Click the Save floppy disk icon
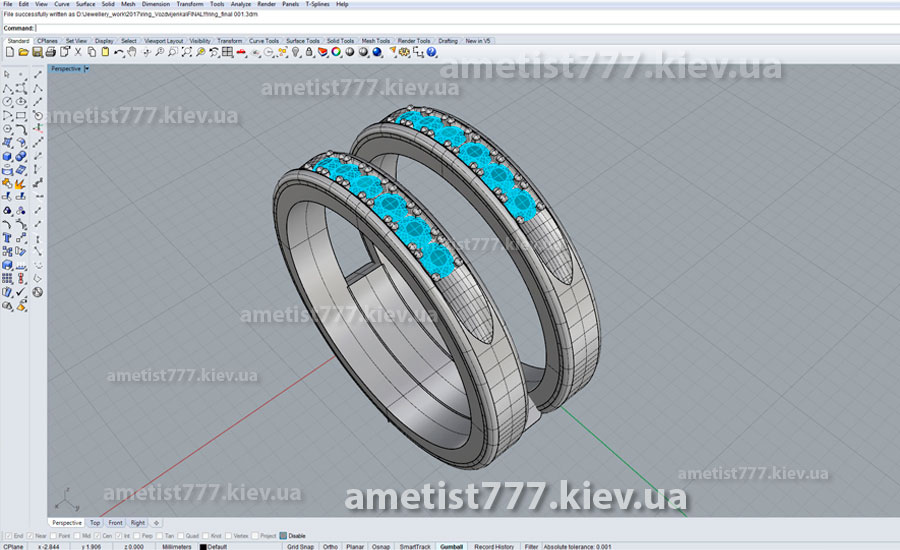 (x=37, y=52)
